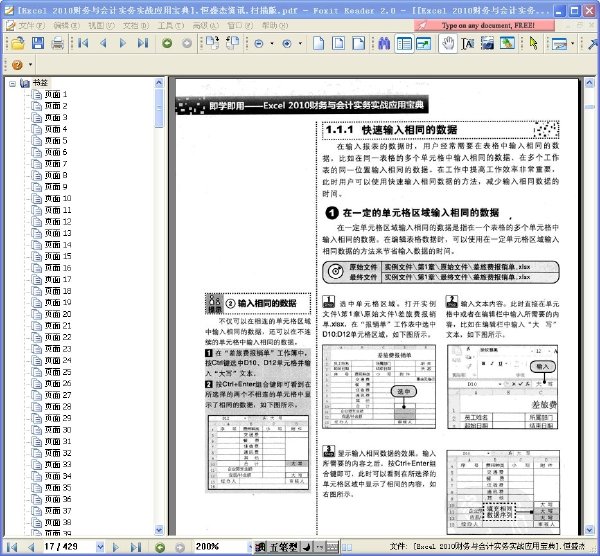Screen dimensions: 600x556
Task: Click status bar previous page button
Action: (31, 547)
